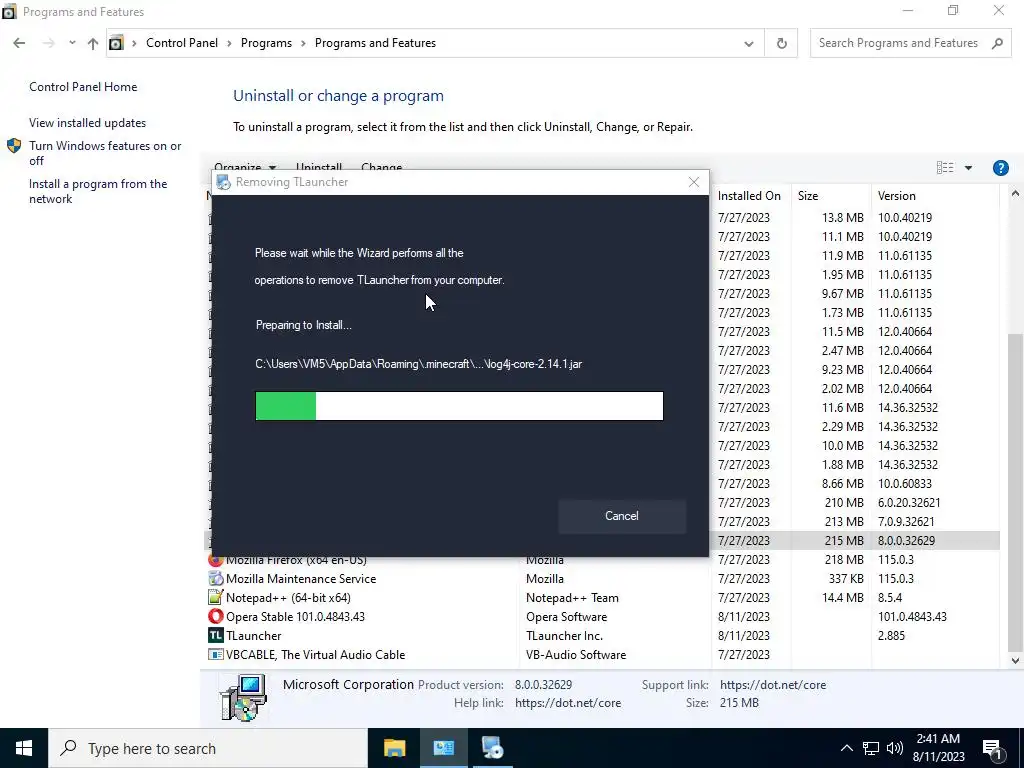Open the notification center icon
Screen dimensions: 1024x768
[993, 749]
